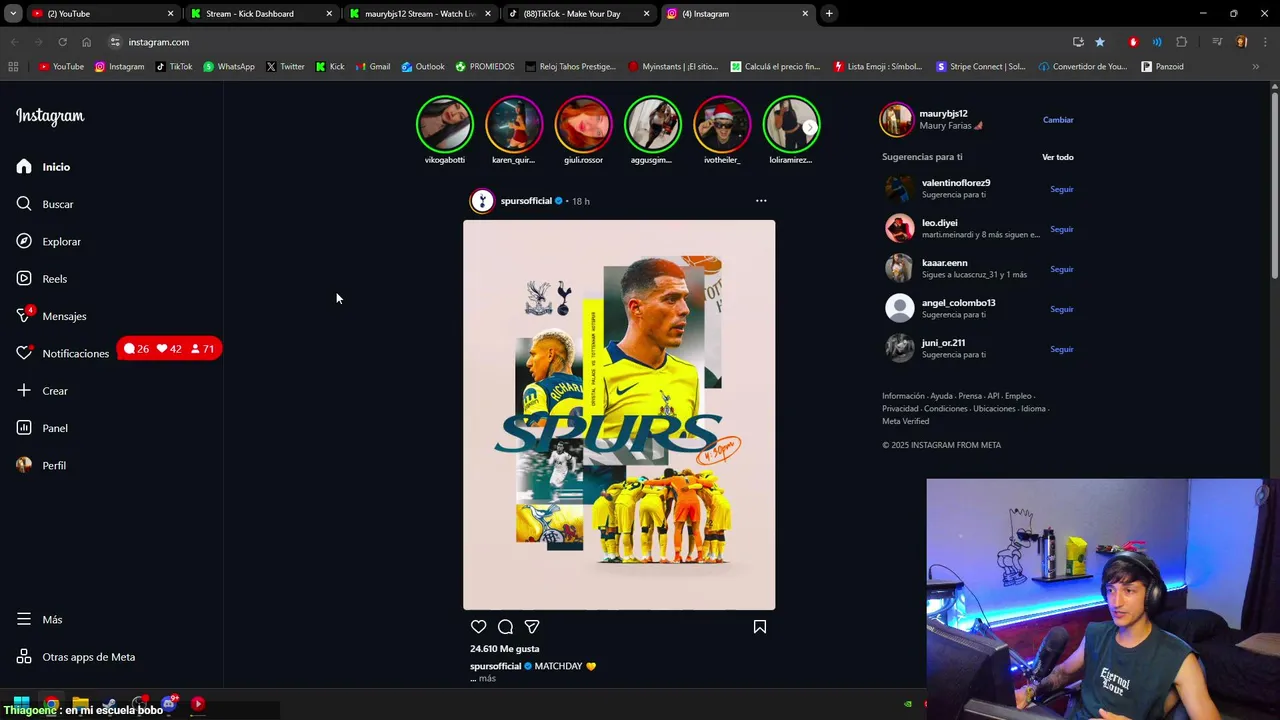1280x720 pixels.
Task: View giuli.rossor story
Action: [x=583, y=124]
